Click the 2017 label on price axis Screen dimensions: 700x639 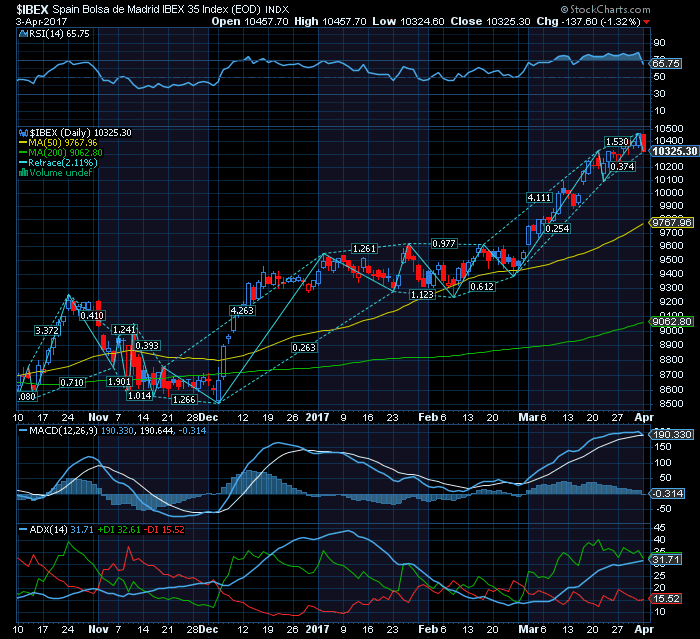[317, 417]
